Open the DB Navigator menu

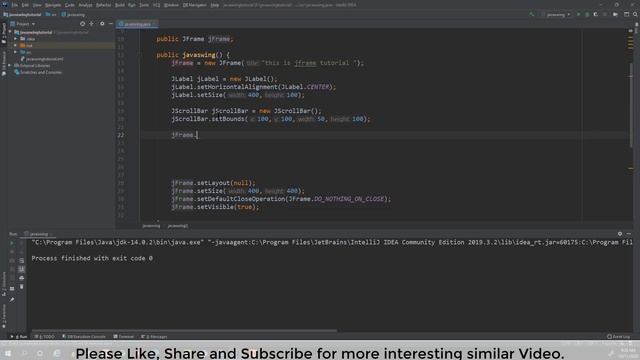click(x=195, y=5)
